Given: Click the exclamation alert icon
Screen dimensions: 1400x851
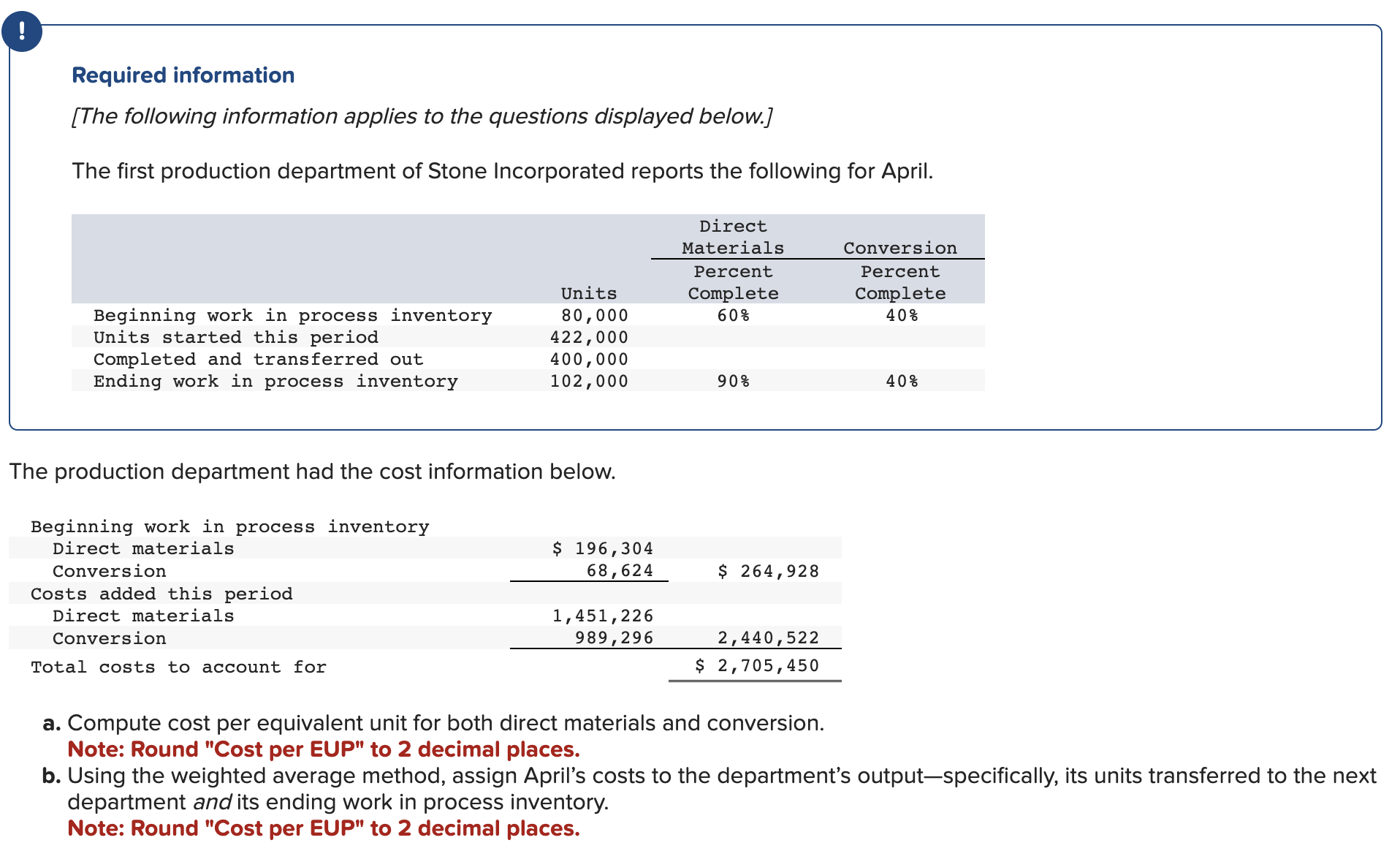Looking at the screenshot, I should click(21, 31).
